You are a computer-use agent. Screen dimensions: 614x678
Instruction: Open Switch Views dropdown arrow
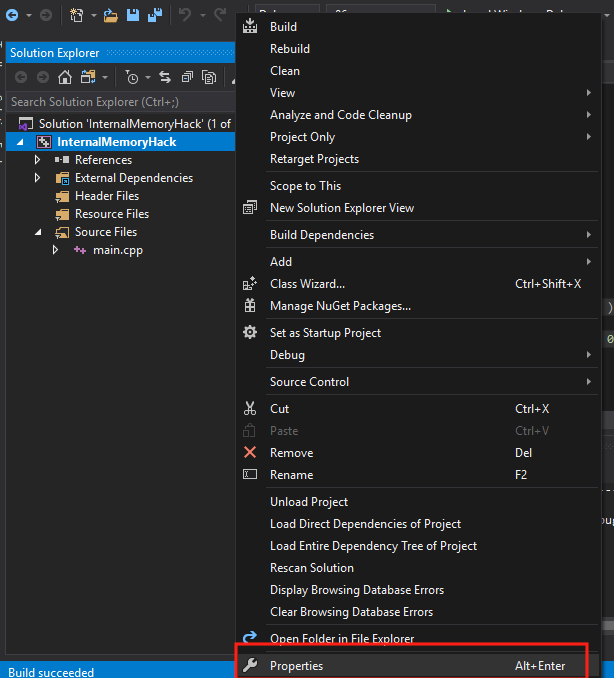point(105,78)
